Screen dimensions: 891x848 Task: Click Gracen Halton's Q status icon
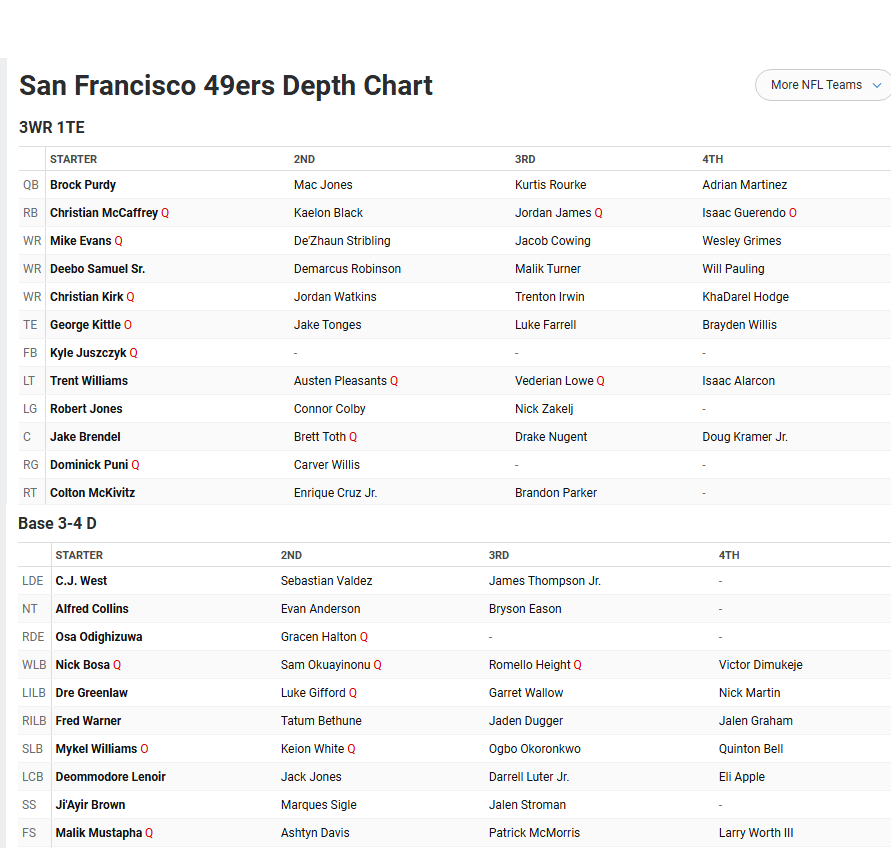click(364, 637)
